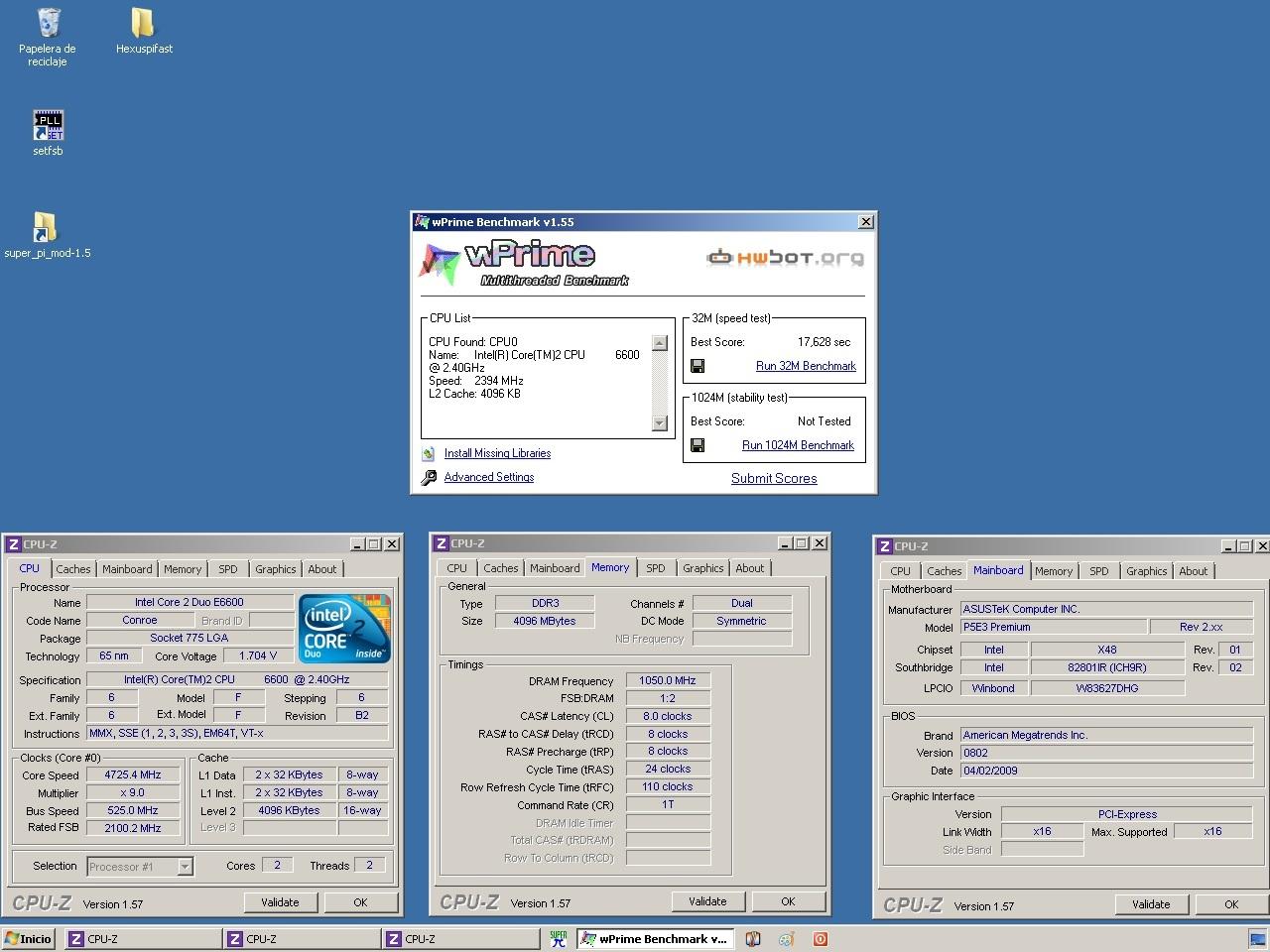This screenshot has height=952, width=1270.
Task: Click the save icon beside Run 32M Benchmark
Action: [698, 366]
